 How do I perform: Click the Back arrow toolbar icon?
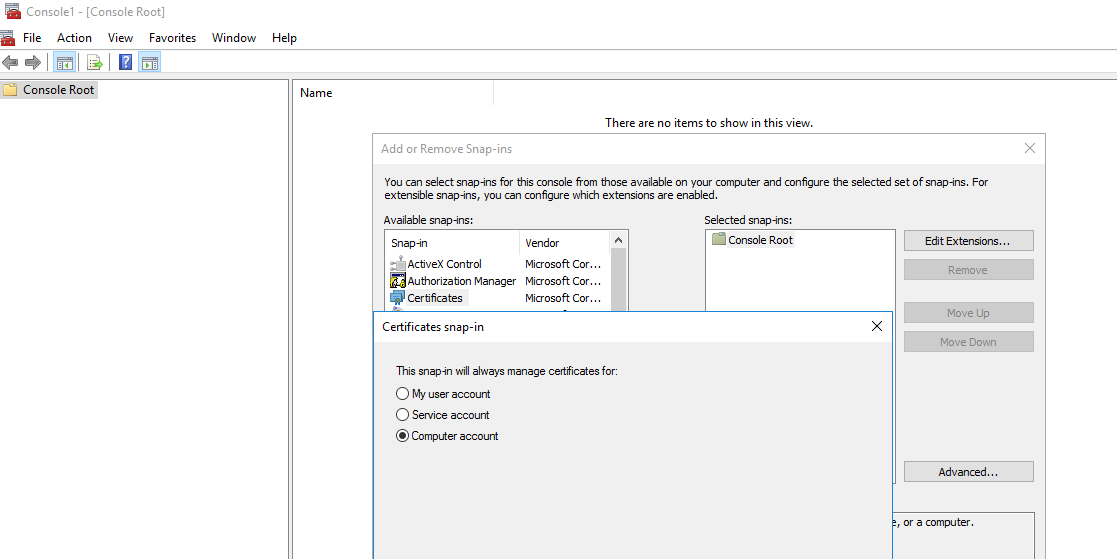coord(10,63)
